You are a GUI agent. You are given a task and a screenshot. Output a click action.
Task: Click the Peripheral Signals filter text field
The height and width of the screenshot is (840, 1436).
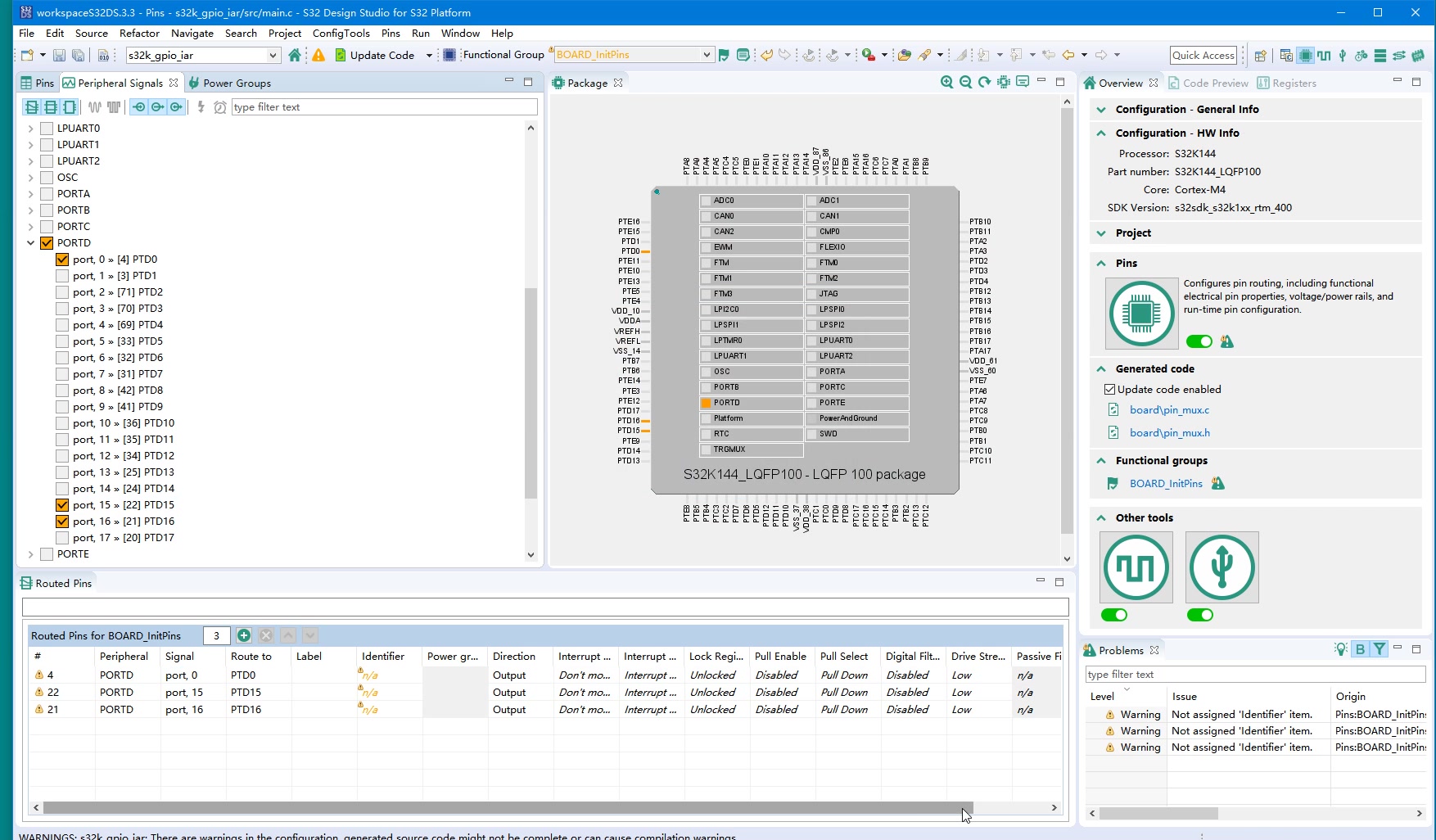(x=384, y=107)
